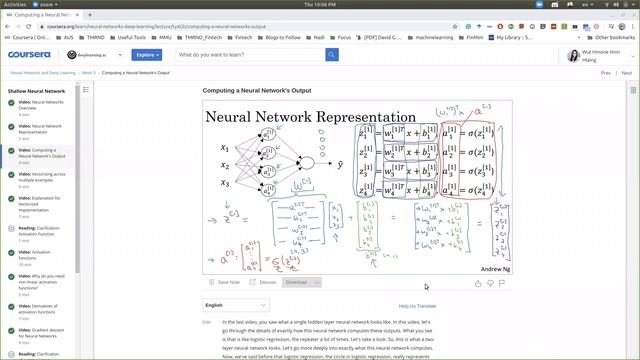Open Video: Neural Network Representation lesson
640x360 pixels.
click(x=37, y=132)
